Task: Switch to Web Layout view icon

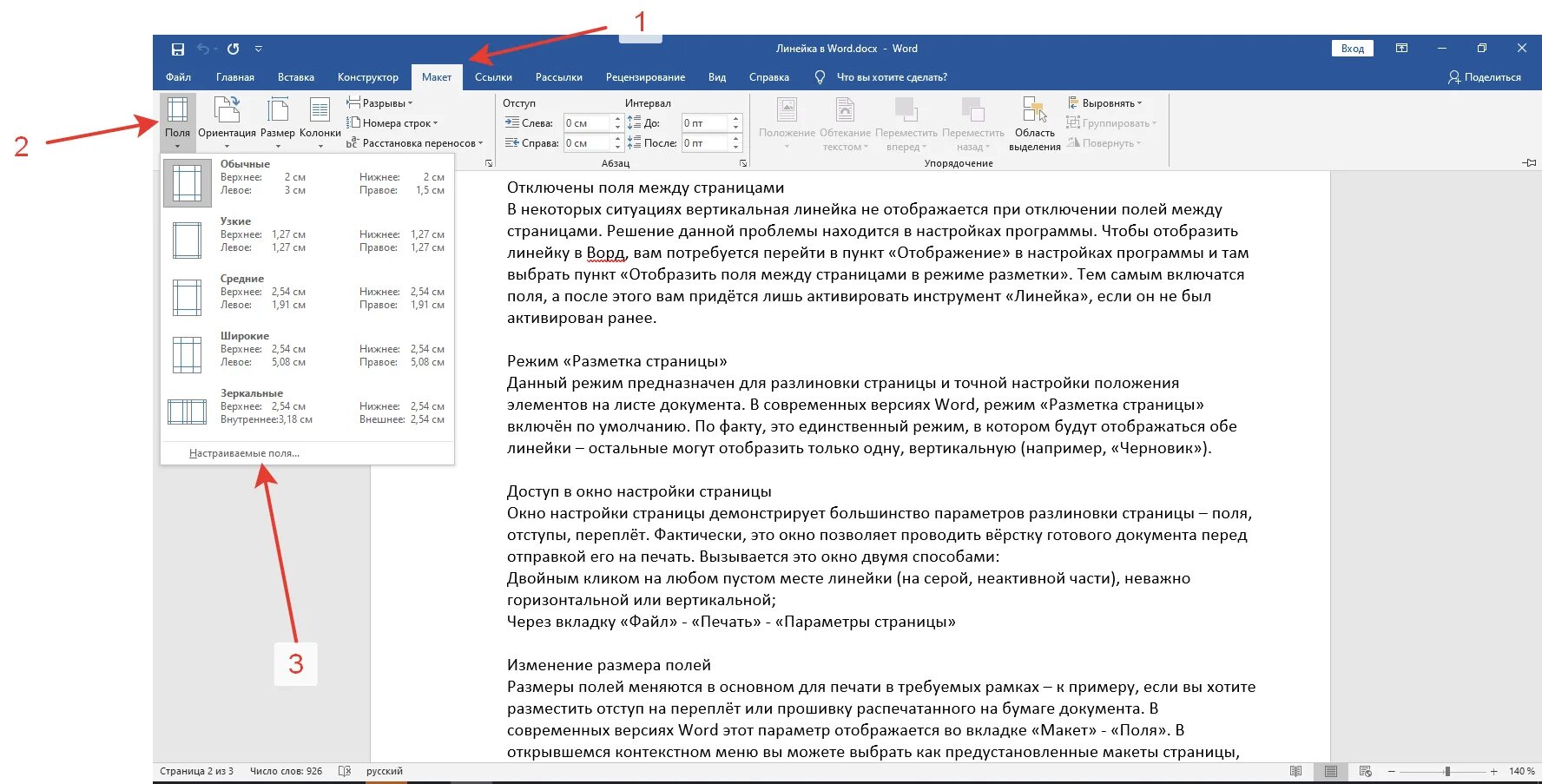Action: [1365, 771]
